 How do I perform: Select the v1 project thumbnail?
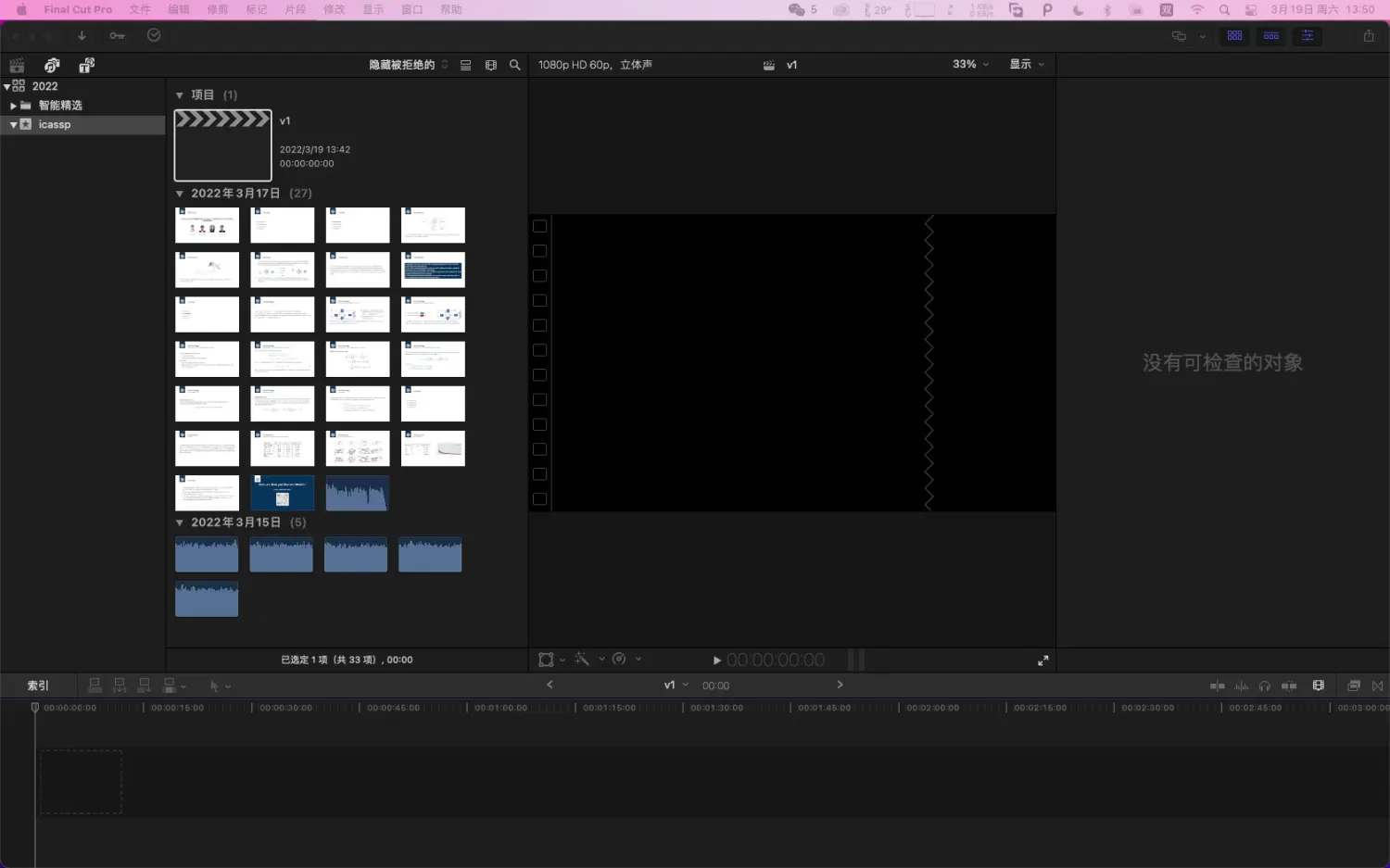point(223,145)
